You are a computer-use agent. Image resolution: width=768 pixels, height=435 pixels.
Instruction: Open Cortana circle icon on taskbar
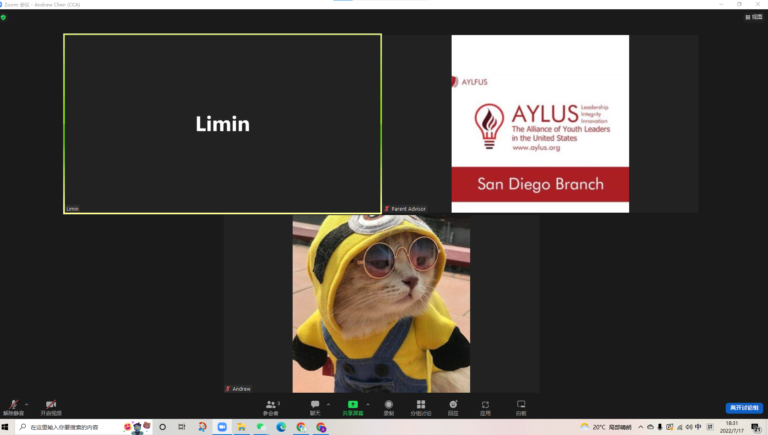coord(163,427)
